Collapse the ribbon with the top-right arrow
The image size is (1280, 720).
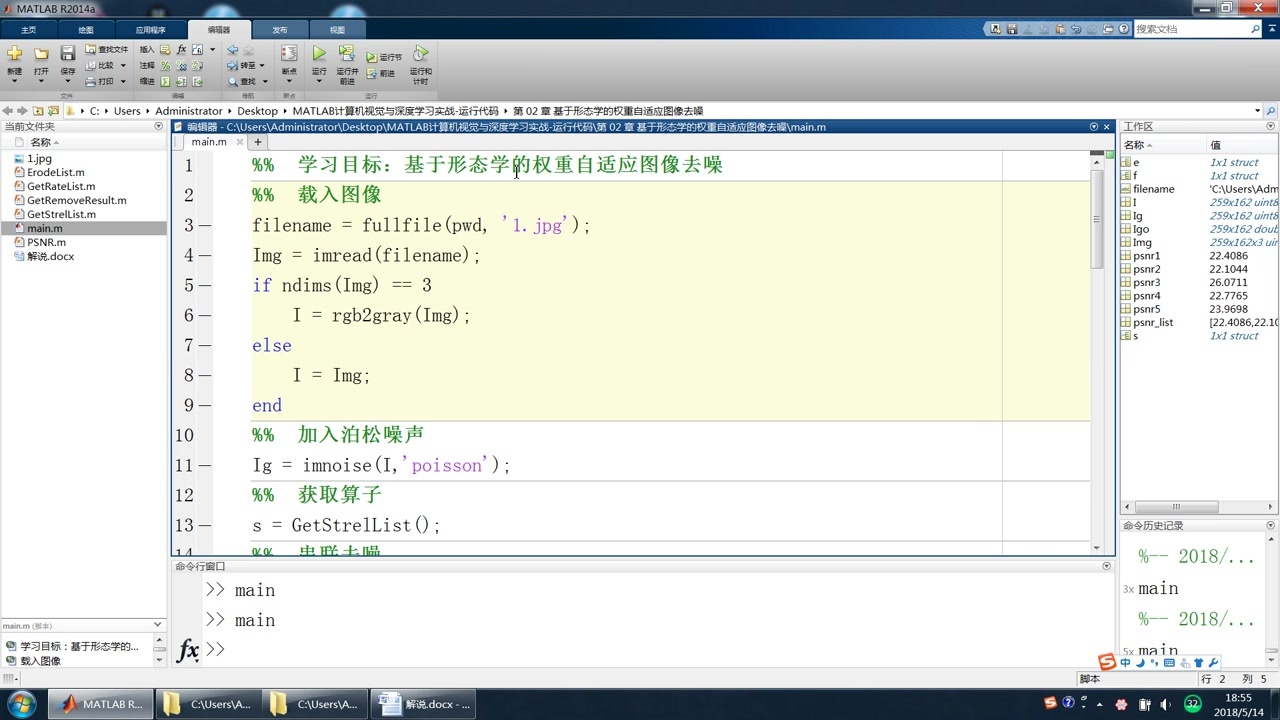click(1271, 29)
